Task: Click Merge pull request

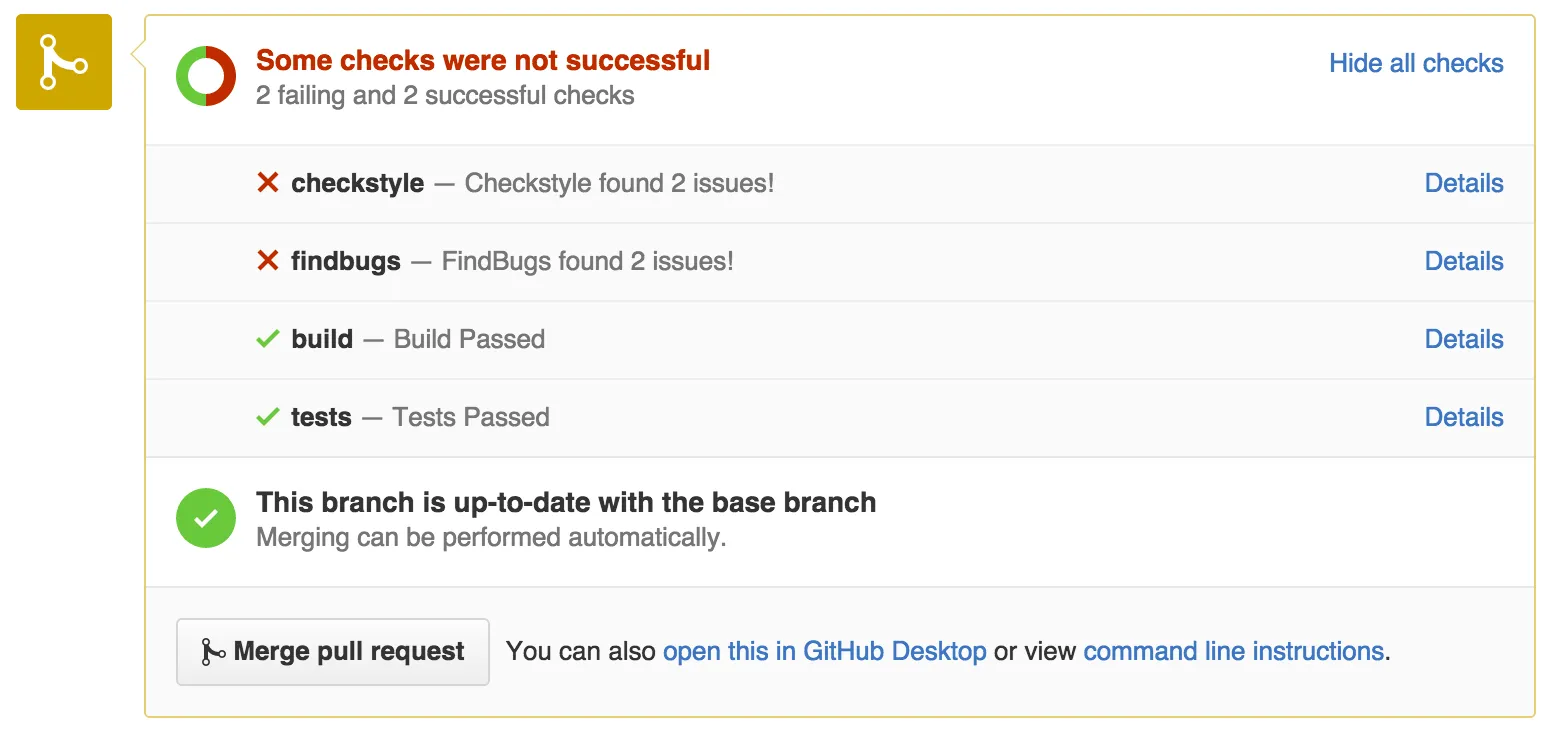Action: pyautogui.click(x=333, y=651)
